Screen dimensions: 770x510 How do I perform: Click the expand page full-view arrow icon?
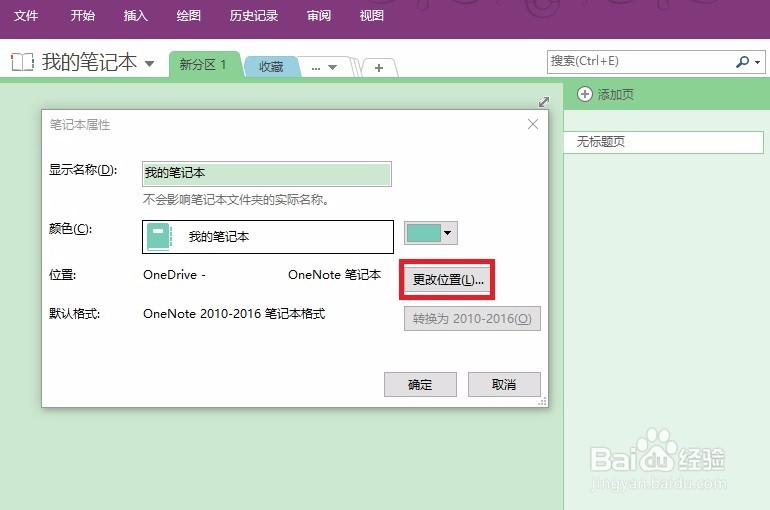pos(544,102)
